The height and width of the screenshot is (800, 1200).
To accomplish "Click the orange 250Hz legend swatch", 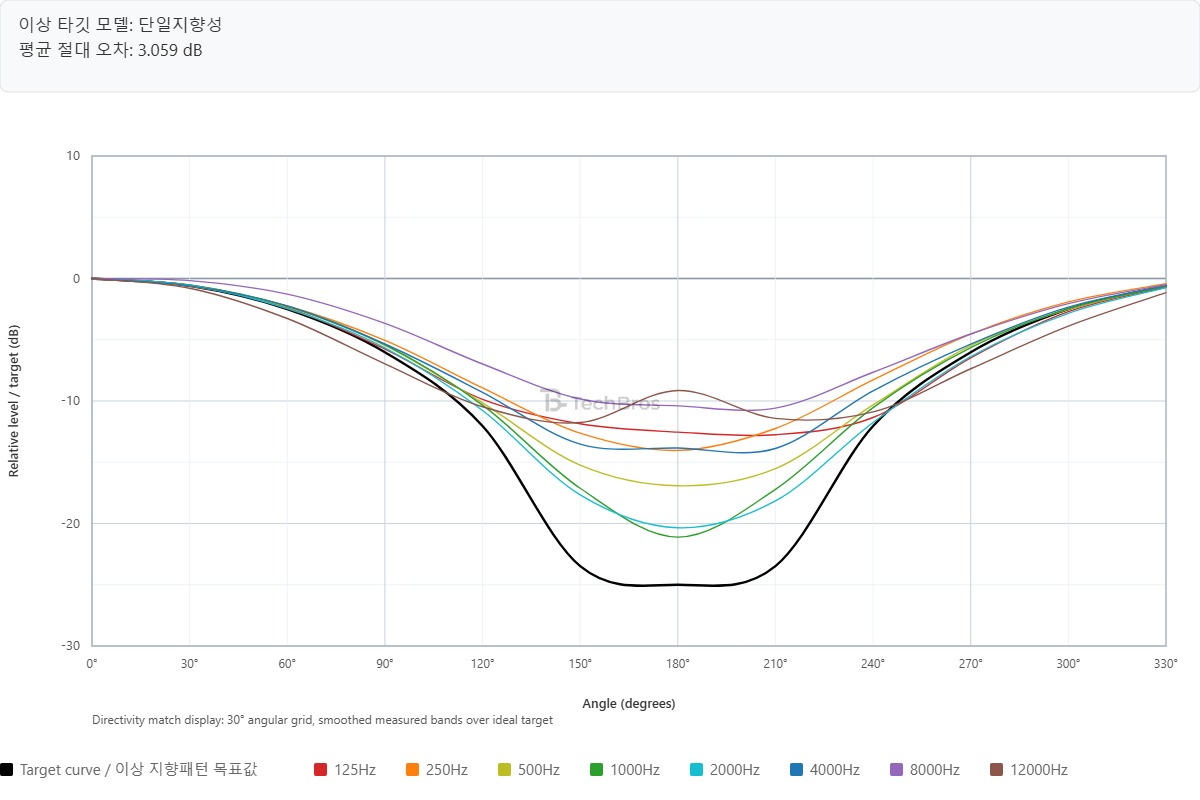I will tap(413, 769).
